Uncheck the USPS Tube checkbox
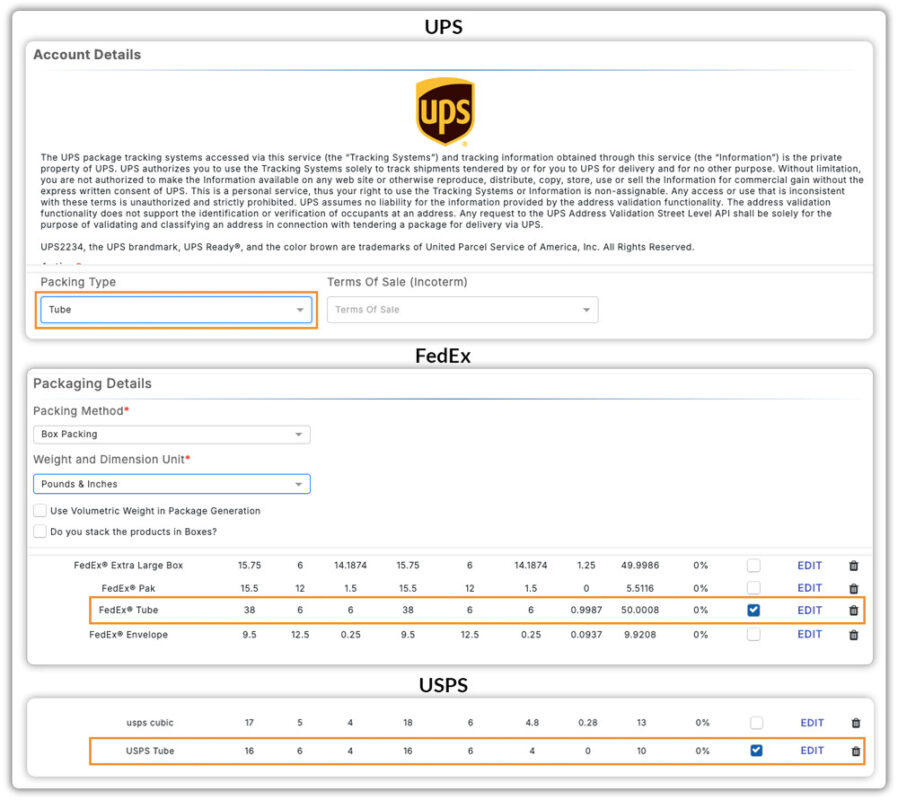The image size is (898, 800). click(x=756, y=750)
